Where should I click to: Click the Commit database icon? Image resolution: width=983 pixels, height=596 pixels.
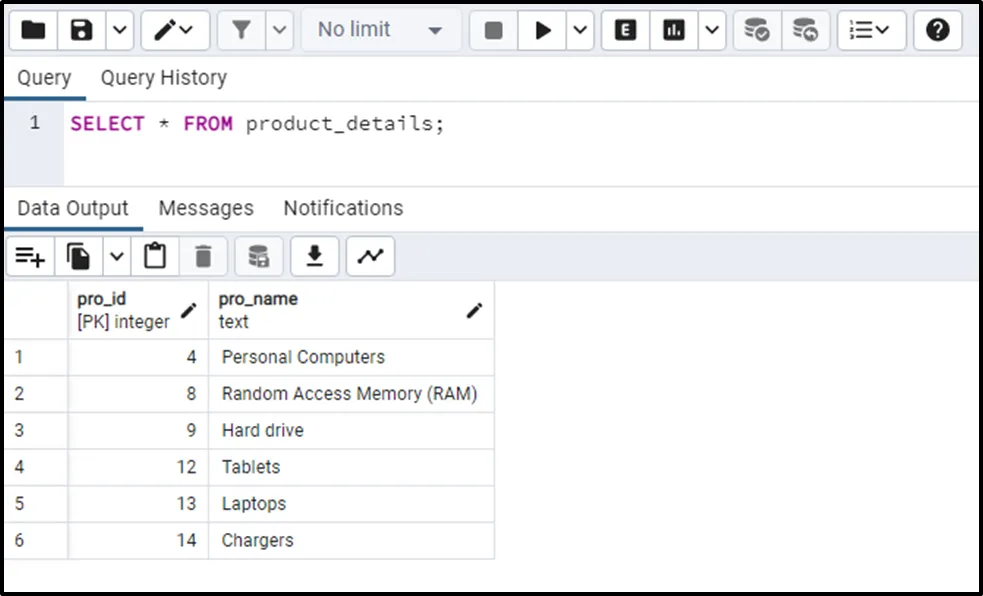(x=757, y=31)
